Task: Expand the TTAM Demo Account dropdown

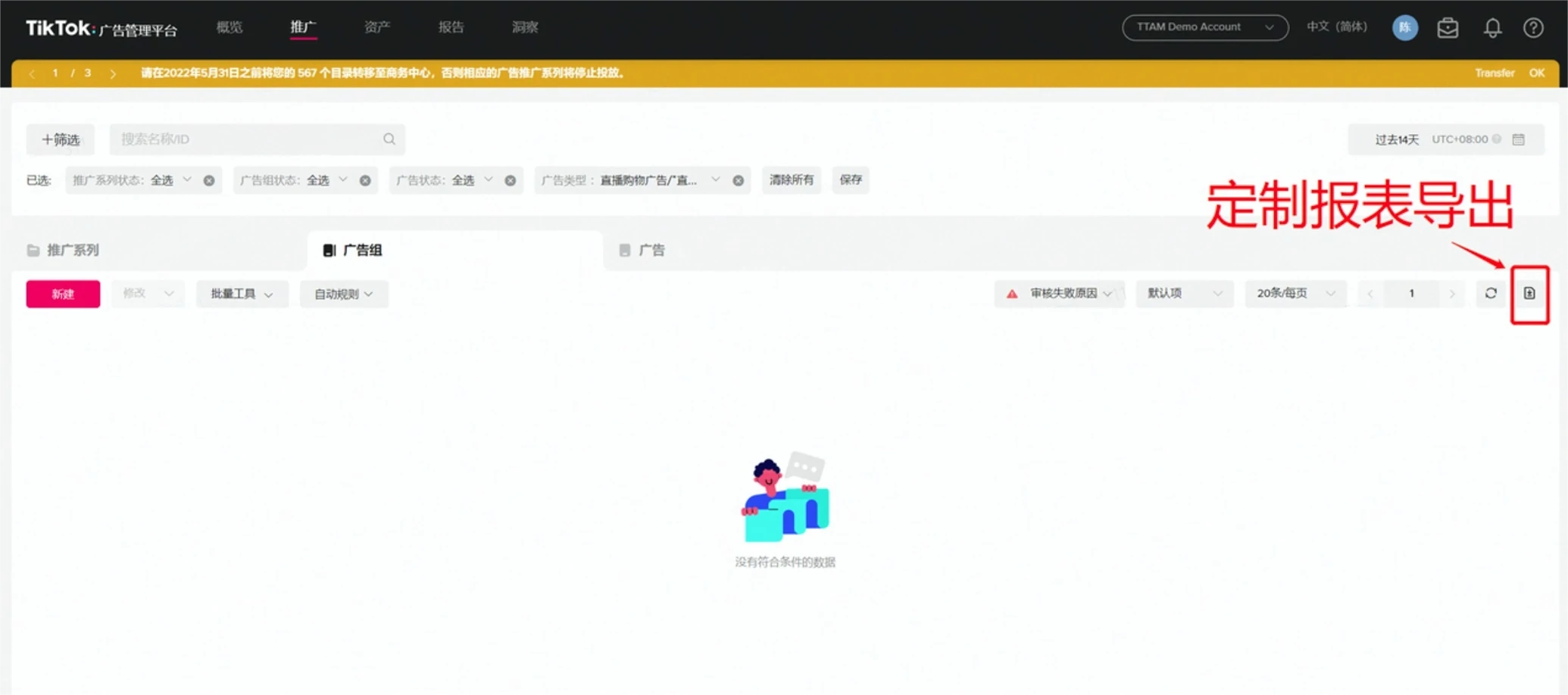Action: [x=1204, y=27]
